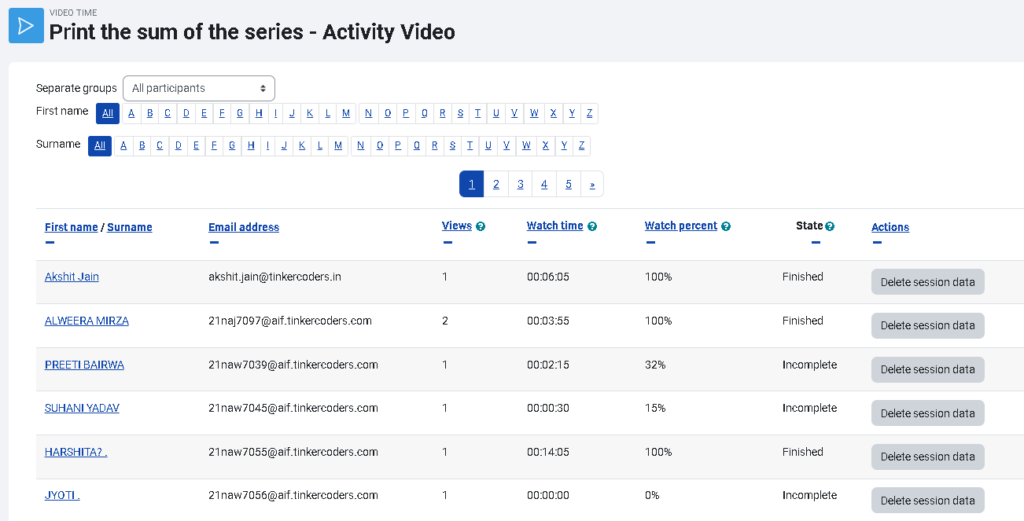Go to page 2 of results
The width and height of the screenshot is (1024, 521).
click(x=496, y=184)
